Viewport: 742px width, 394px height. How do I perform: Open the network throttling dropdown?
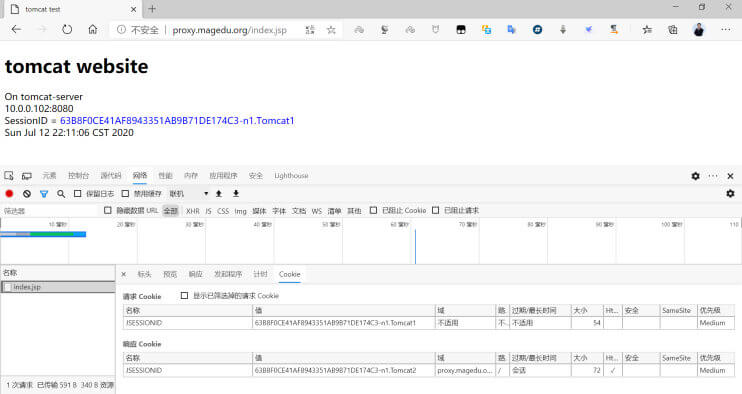point(189,193)
